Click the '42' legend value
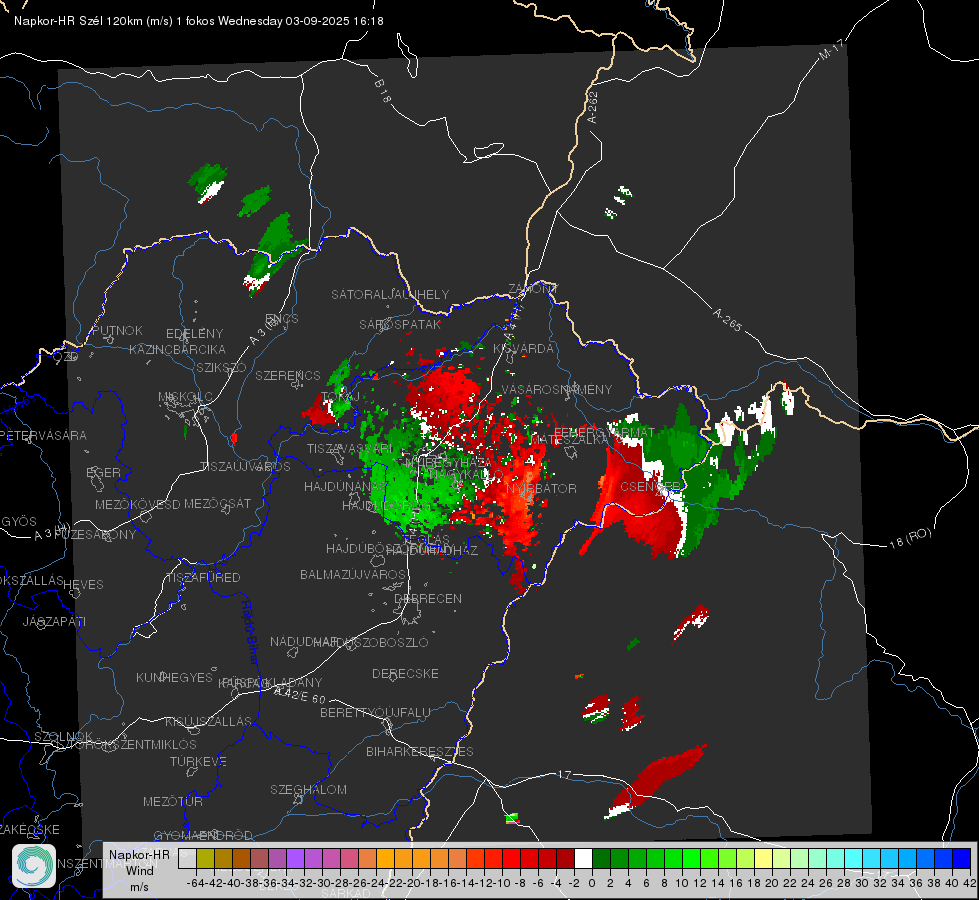979x900 pixels. [969, 883]
